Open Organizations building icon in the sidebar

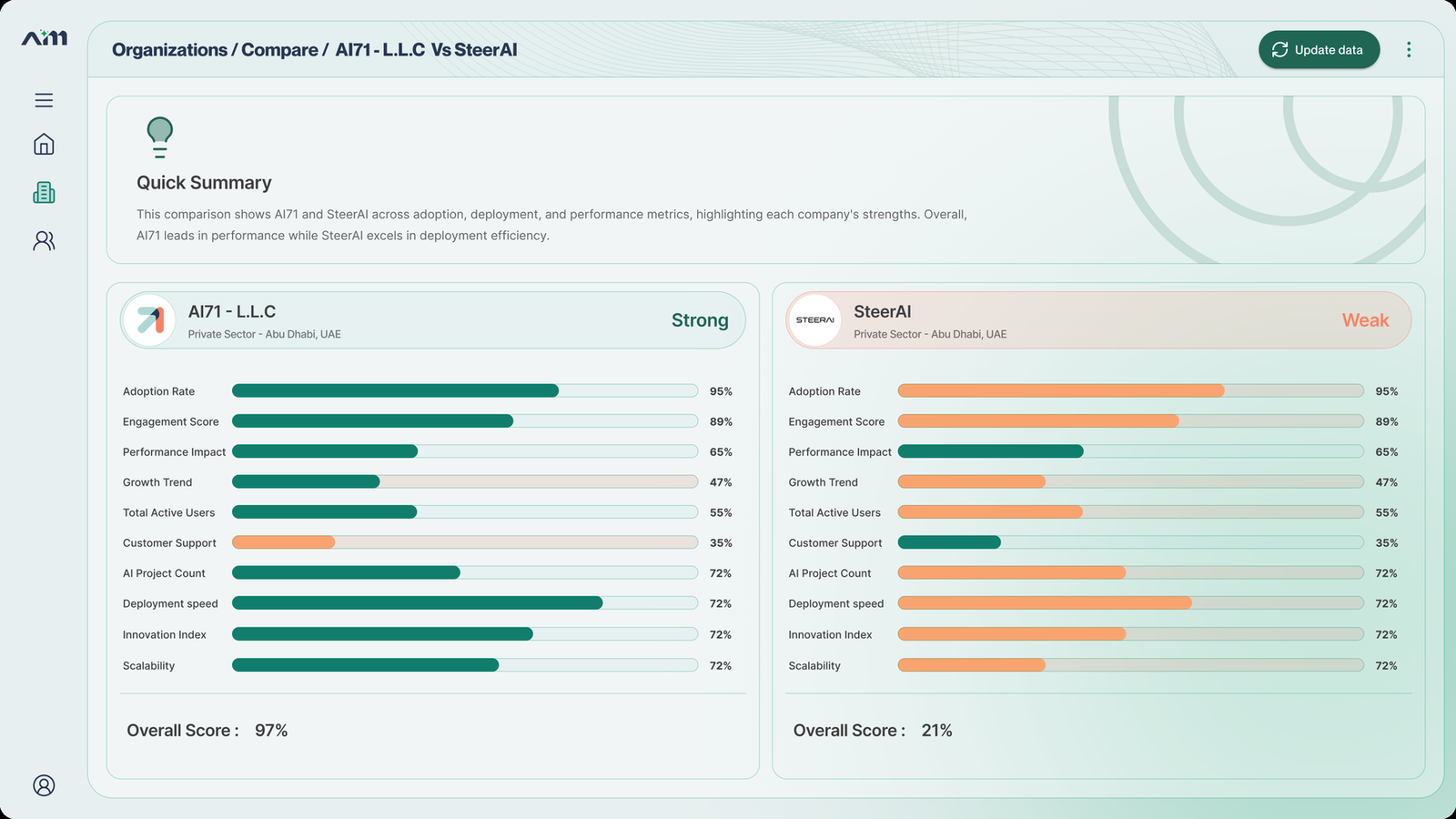tap(44, 192)
